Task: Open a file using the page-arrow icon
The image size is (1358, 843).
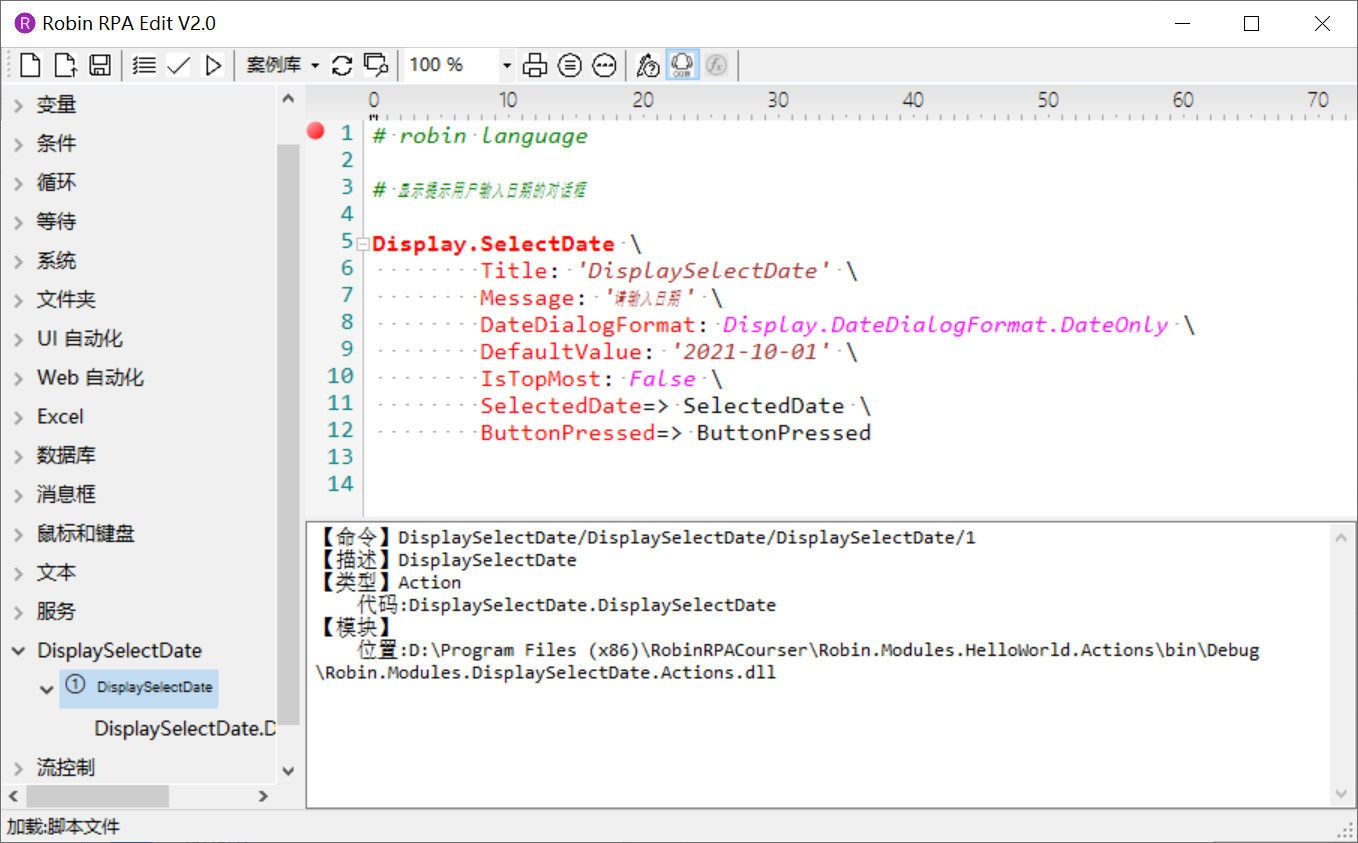Action: point(64,66)
